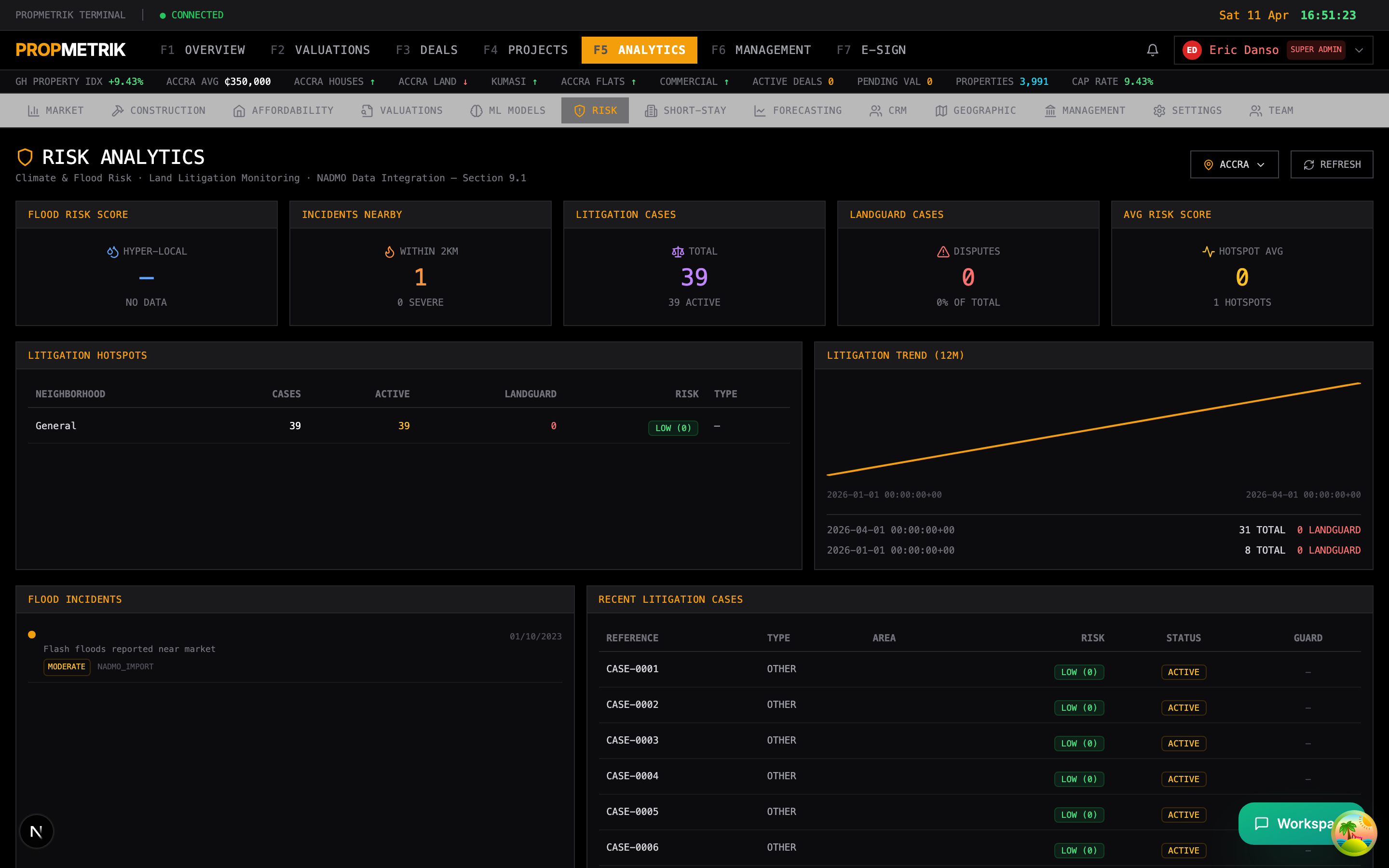Click ACTIVE status for CASE-0003
The height and width of the screenshot is (868, 1389).
point(1184,744)
